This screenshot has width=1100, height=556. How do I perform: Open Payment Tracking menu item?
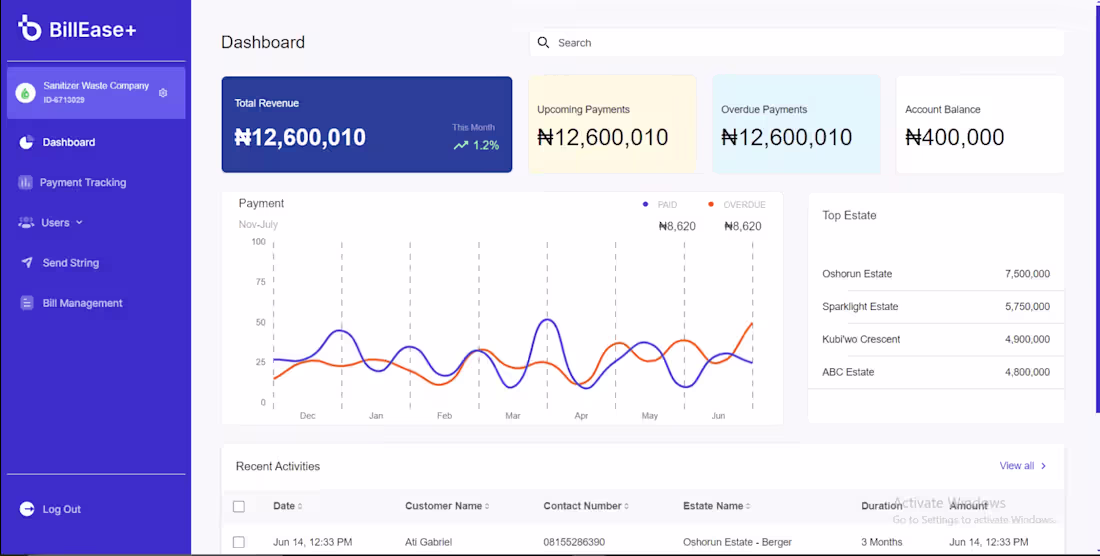[x=83, y=183]
